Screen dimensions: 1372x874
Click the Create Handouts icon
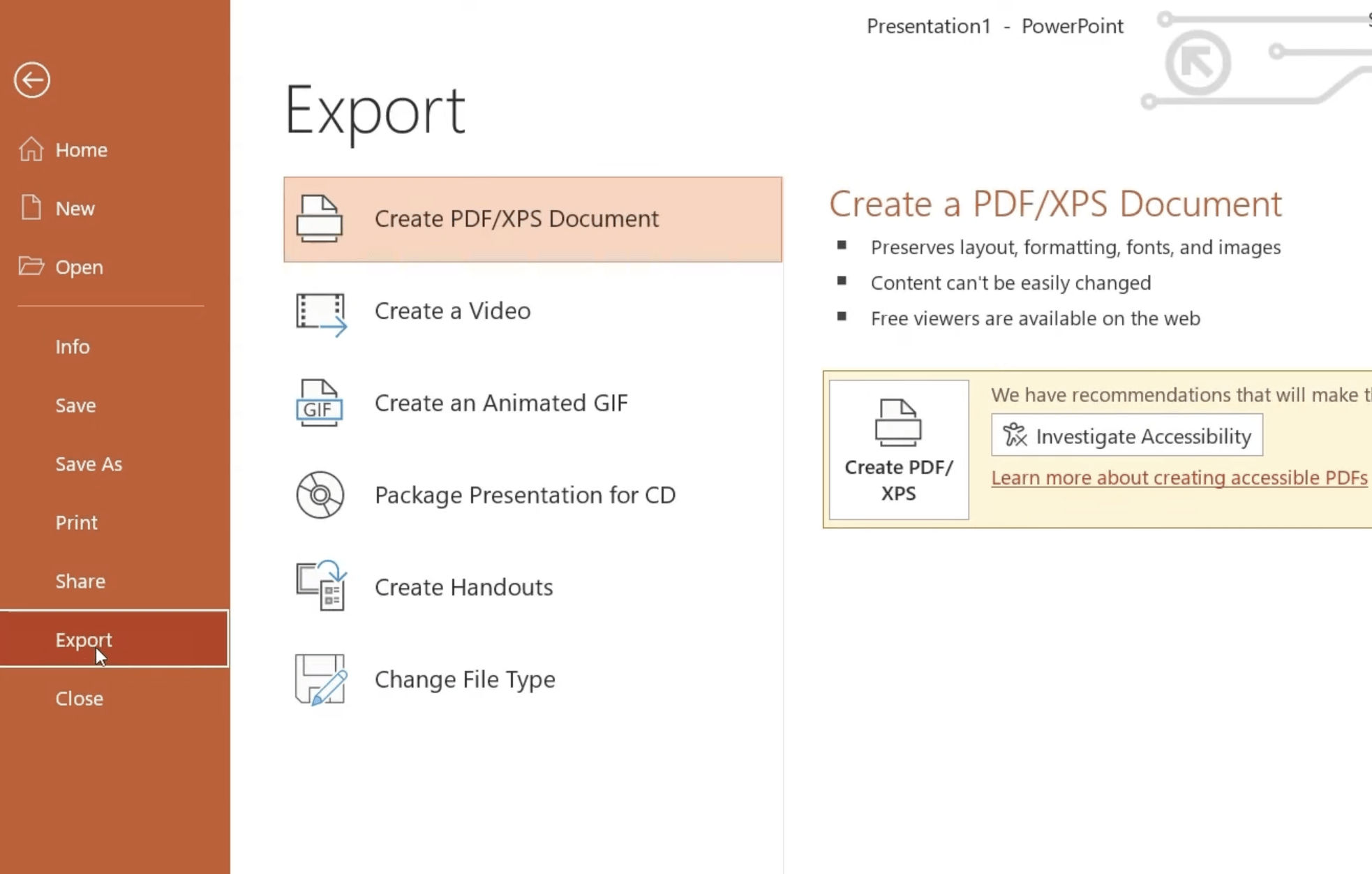point(321,586)
